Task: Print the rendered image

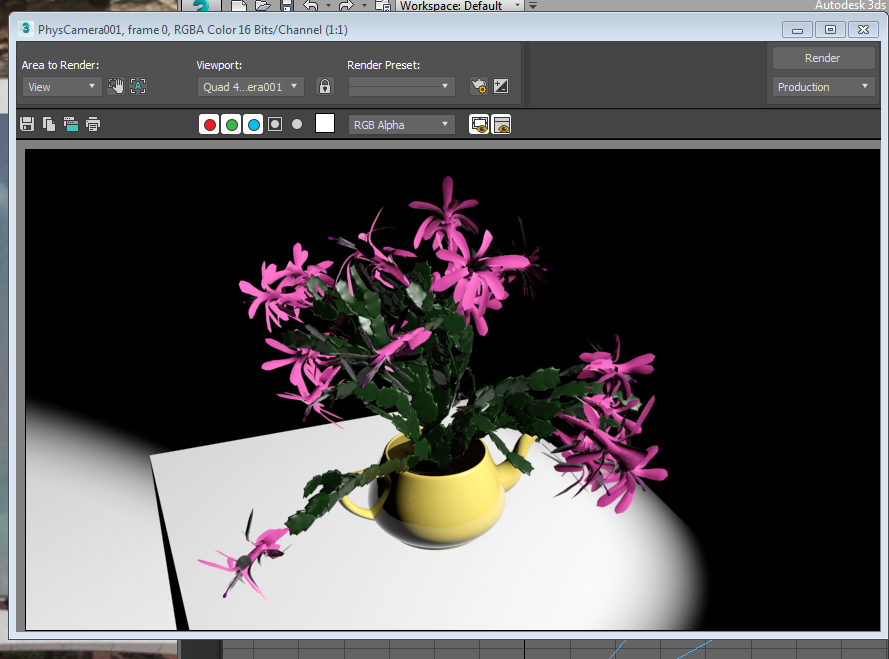Action: pyautogui.click(x=93, y=124)
